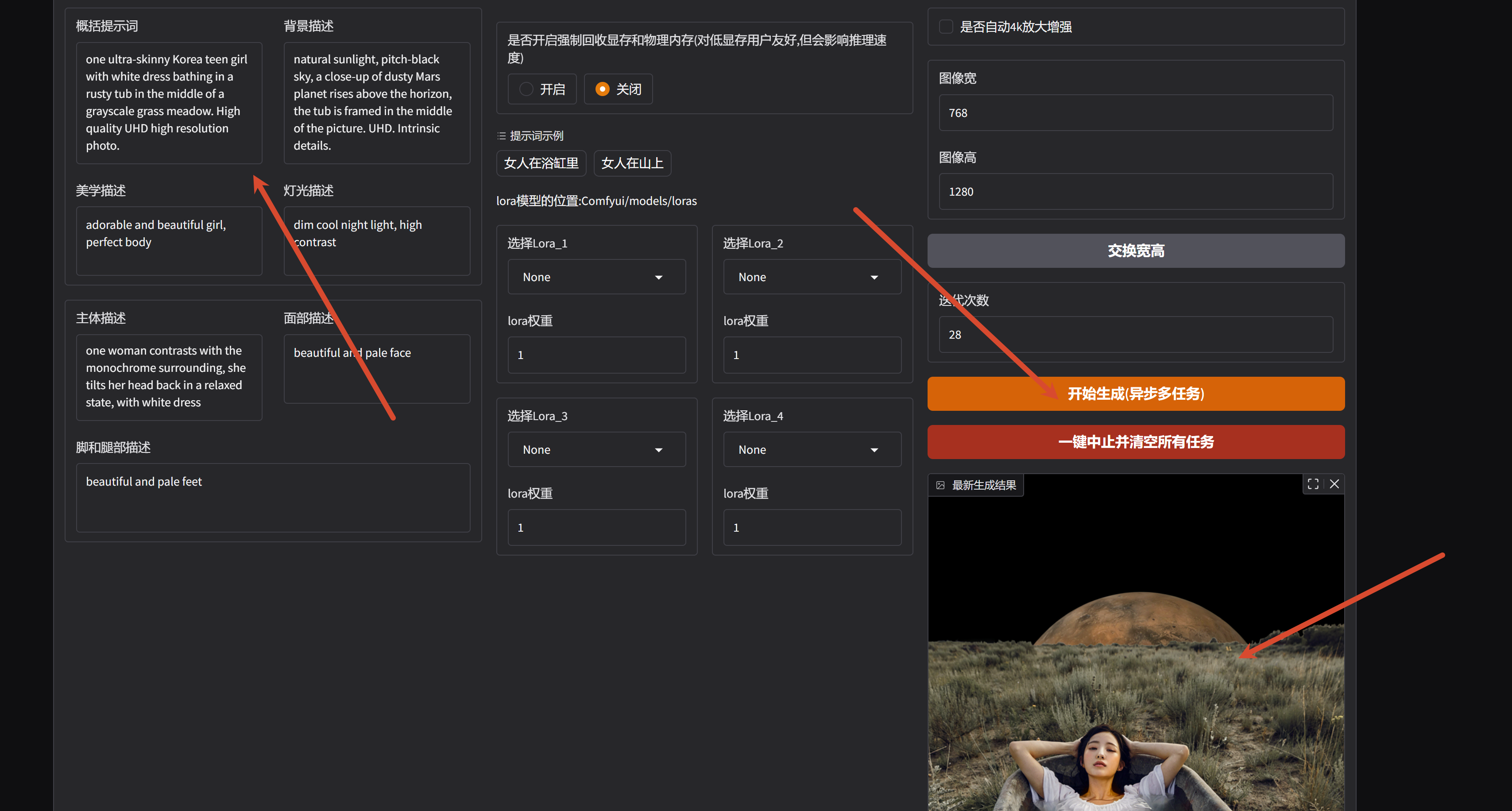Viewport: 1512px width, 811px height.
Task: Focus the 灯光描述 lighting description textbox
Action: [x=377, y=241]
